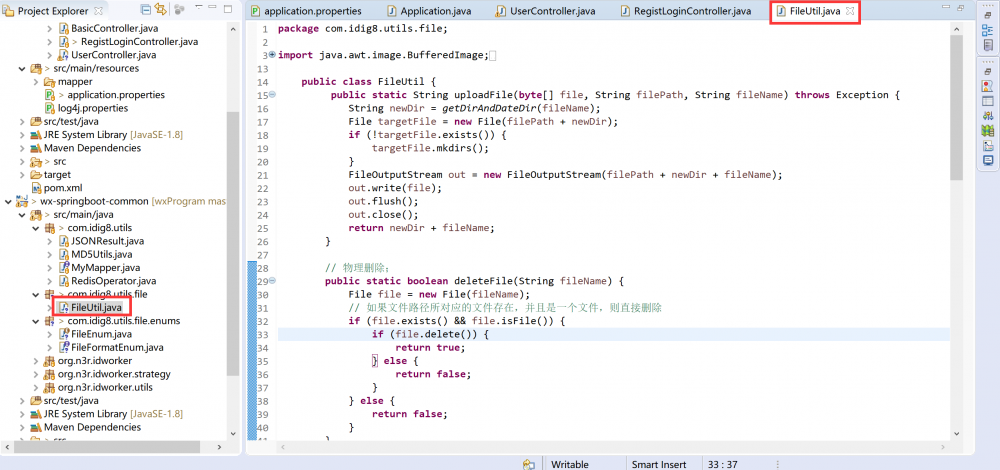Image resolution: width=1000 pixels, height=470 pixels.
Task: Click the editor area restore icon beside tabs
Action: coord(960,8)
